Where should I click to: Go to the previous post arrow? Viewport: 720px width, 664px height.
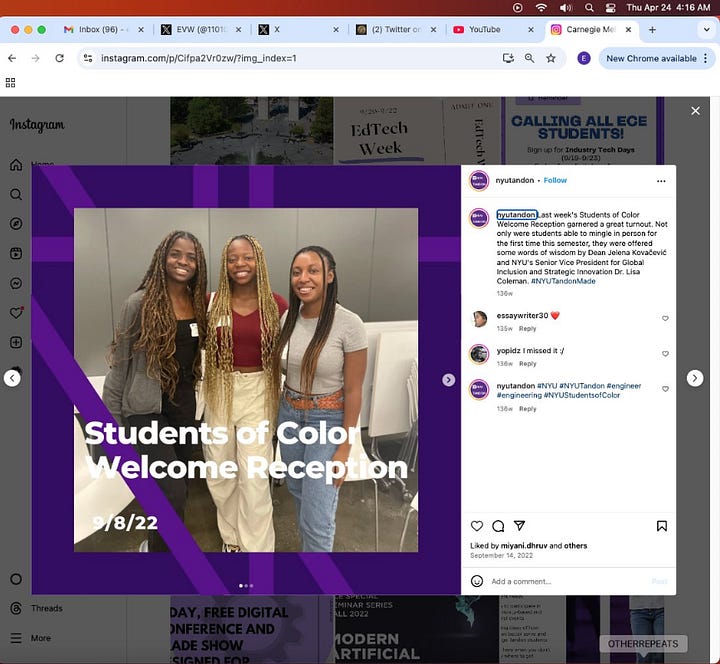coord(12,378)
